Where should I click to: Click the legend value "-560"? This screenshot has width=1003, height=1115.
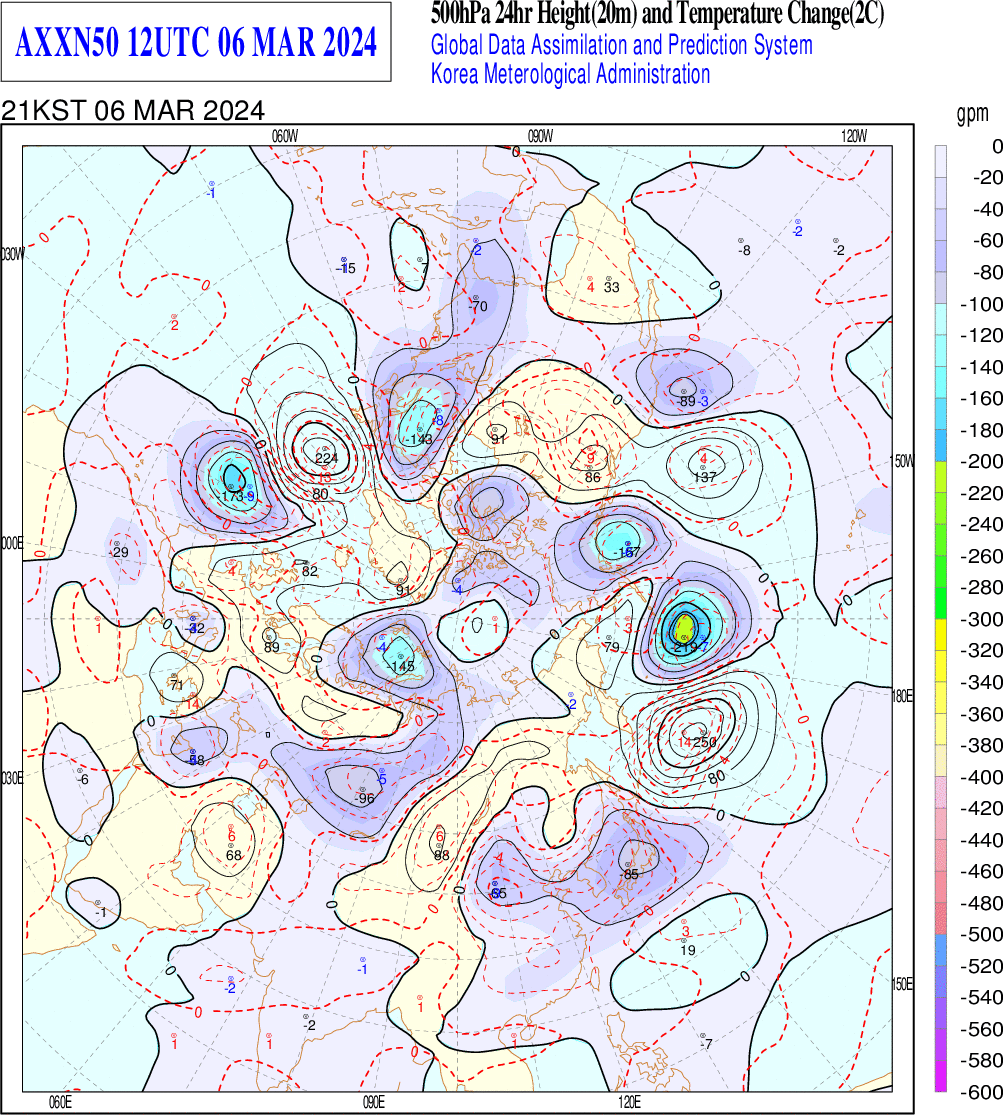(981, 1029)
